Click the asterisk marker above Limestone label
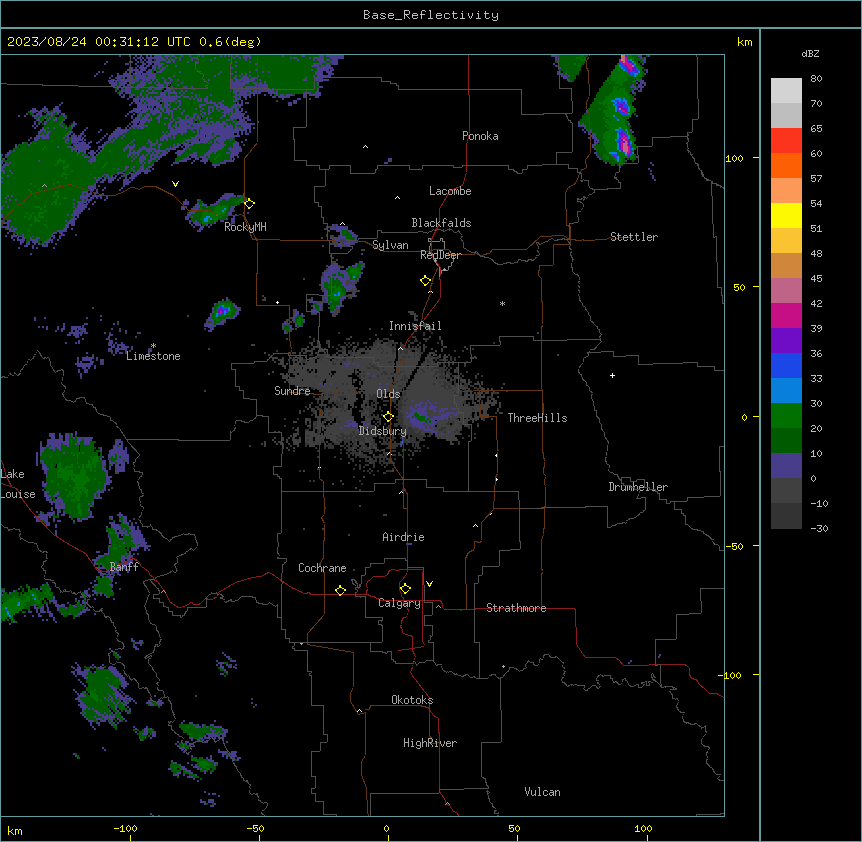862x842 pixels. [x=153, y=346]
